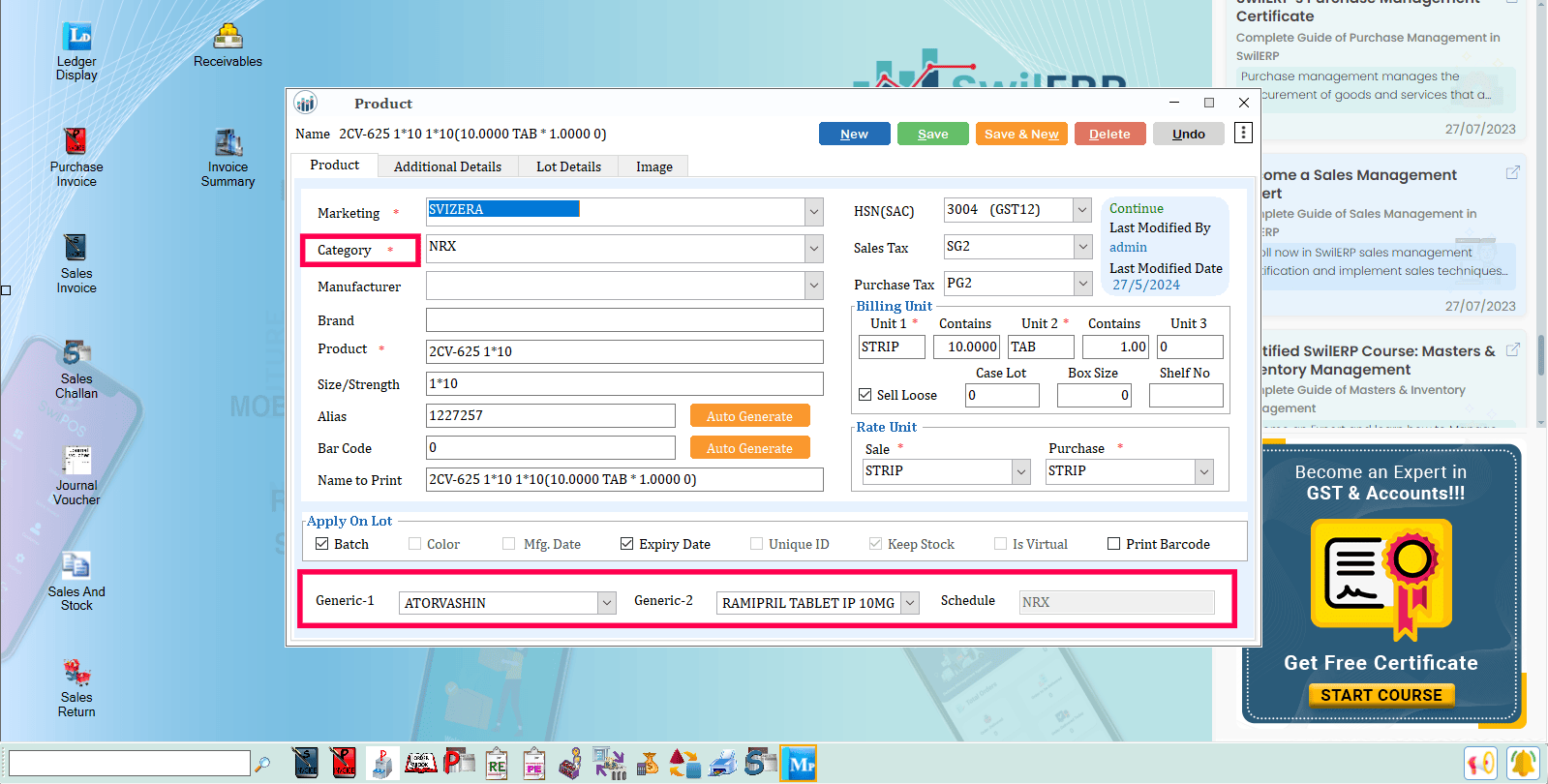This screenshot has width=1548, height=784.
Task: Expand the Sale rate unit dropdown
Action: click(x=1021, y=471)
